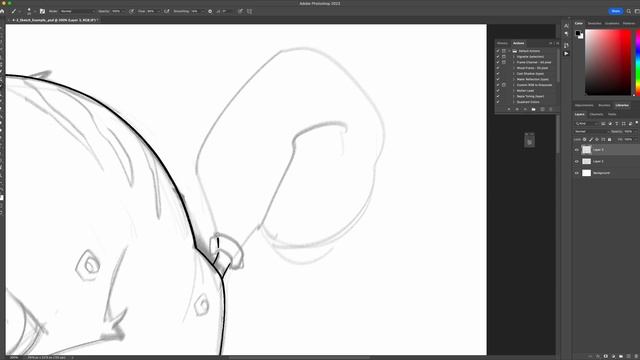The image size is (640, 360).
Task: Switch to the Swatches panel tab
Action: (x=594, y=23)
